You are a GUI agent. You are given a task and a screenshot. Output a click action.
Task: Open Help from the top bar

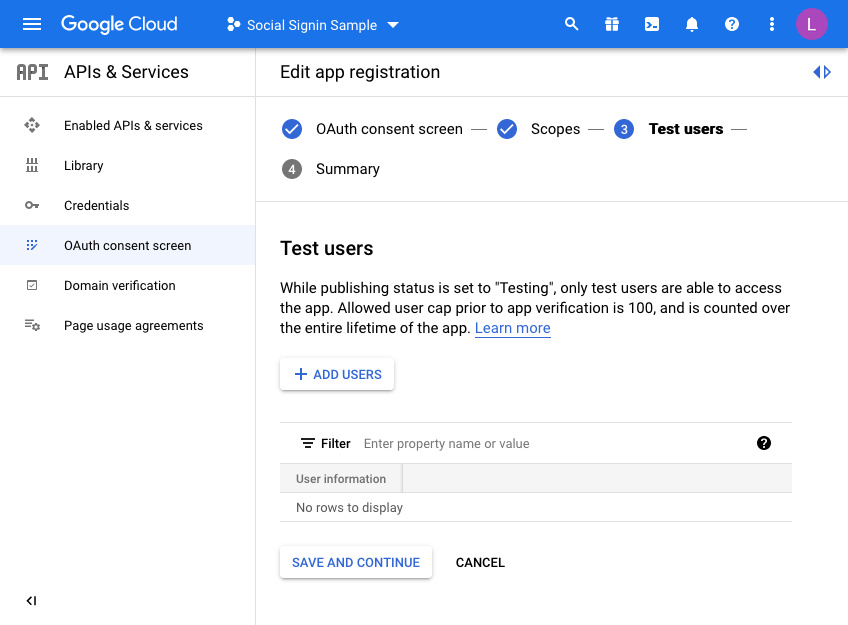coord(732,23)
